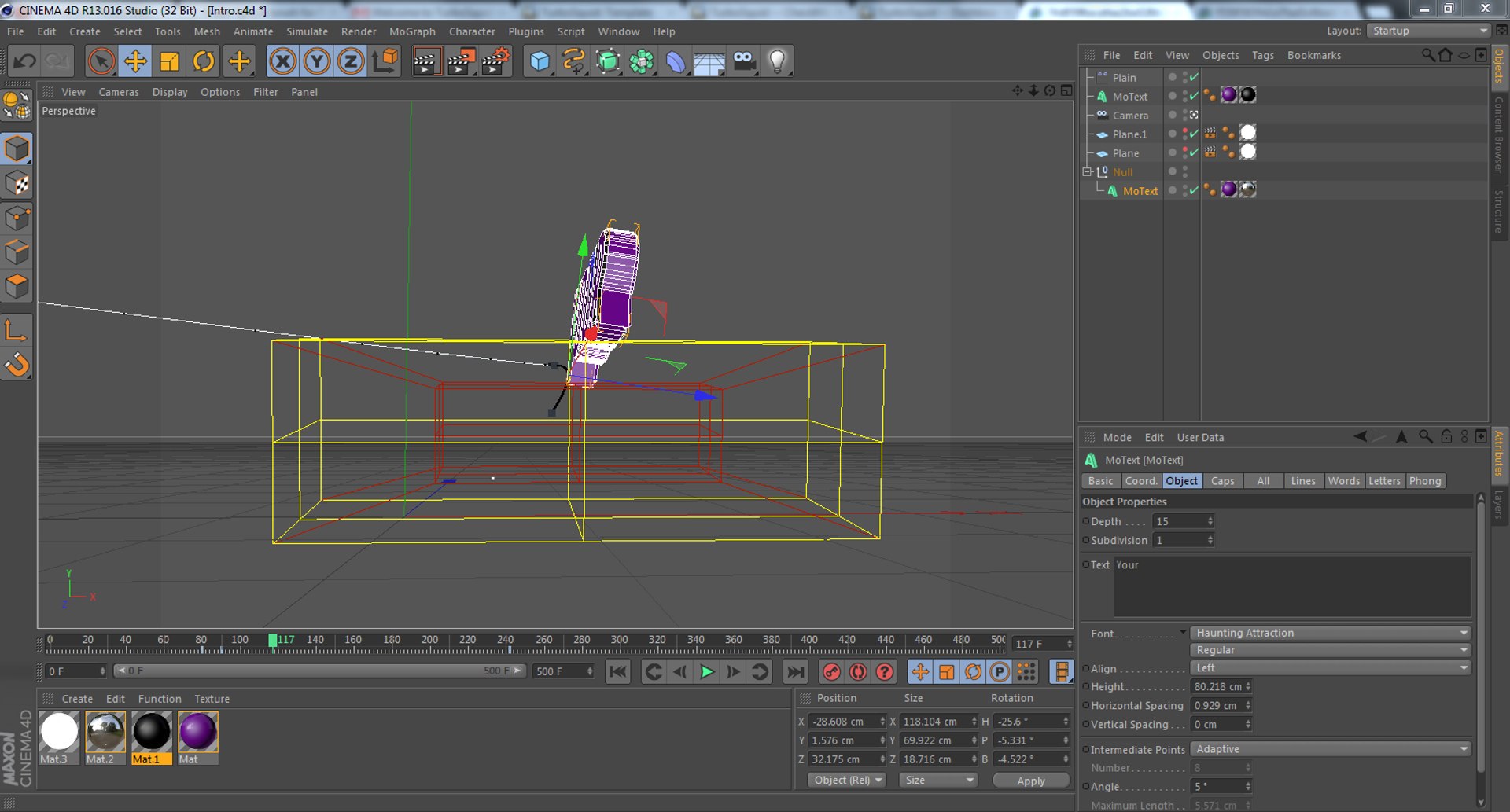Open the Align dropdown
The width and height of the screenshot is (1510, 812).
click(x=1330, y=667)
